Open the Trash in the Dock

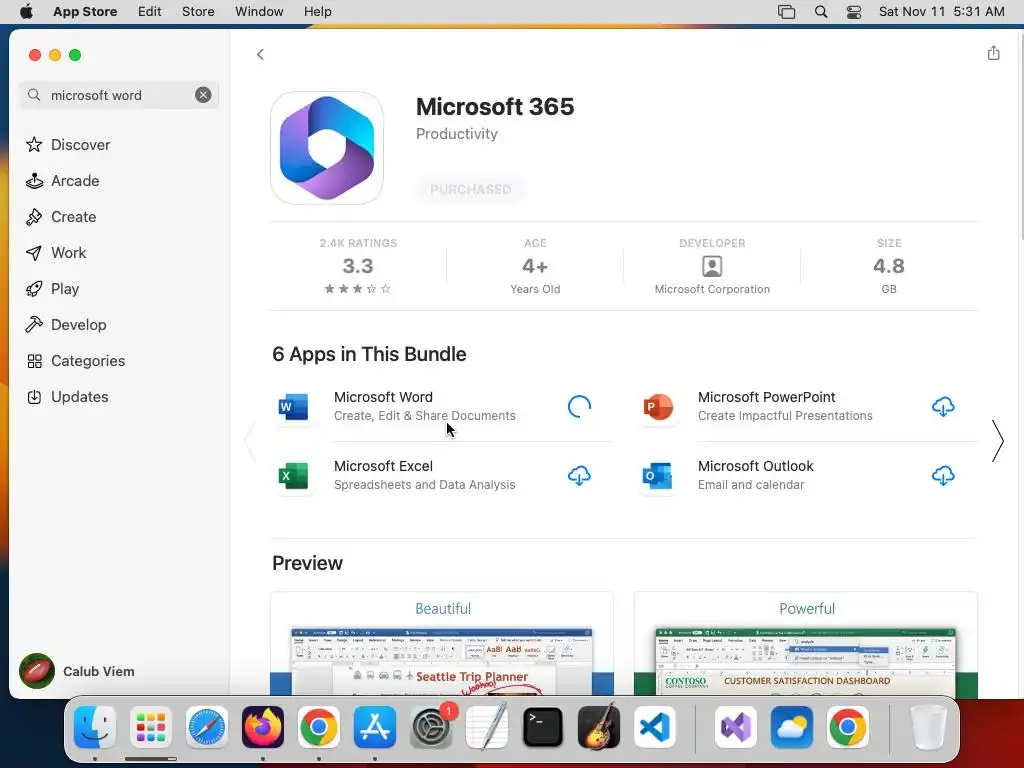(928, 727)
